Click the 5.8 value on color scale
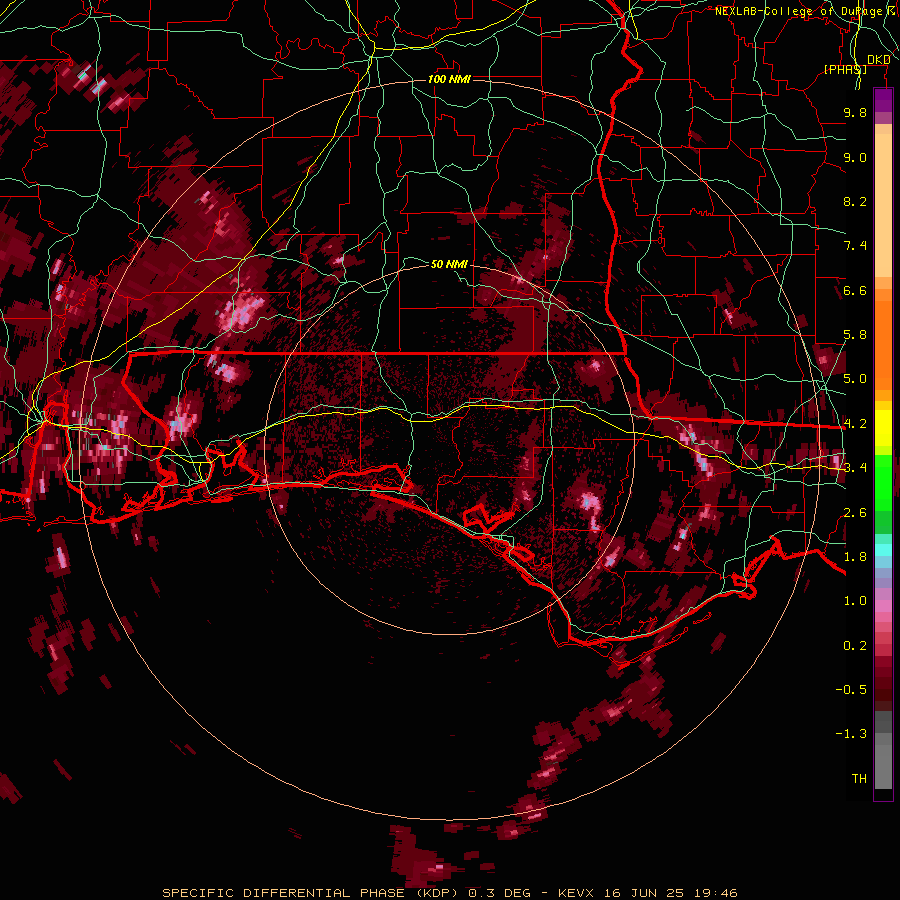This screenshot has height=900, width=900. (x=855, y=335)
